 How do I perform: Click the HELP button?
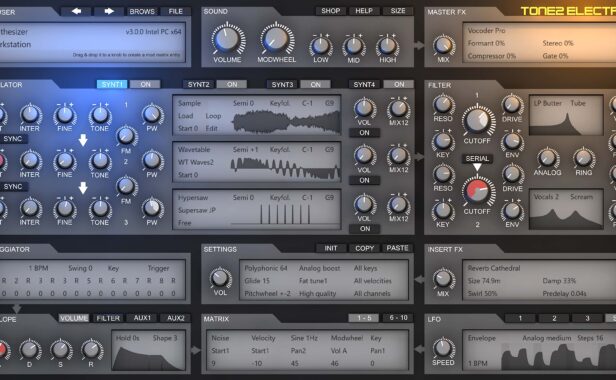point(364,11)
